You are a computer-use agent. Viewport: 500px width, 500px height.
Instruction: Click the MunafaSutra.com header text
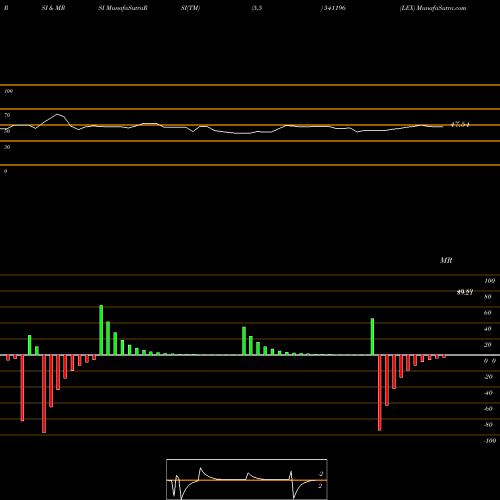pos(441,8)
